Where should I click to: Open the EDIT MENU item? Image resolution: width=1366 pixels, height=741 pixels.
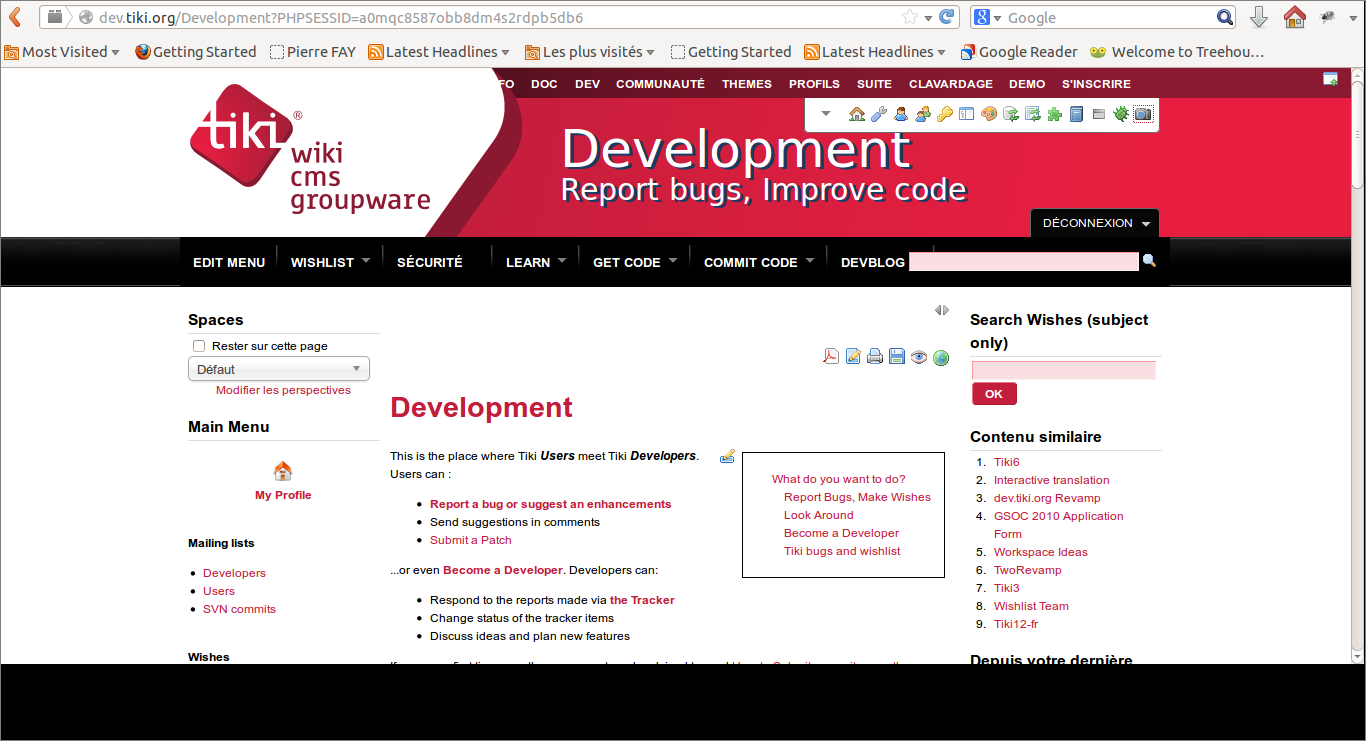229,262
